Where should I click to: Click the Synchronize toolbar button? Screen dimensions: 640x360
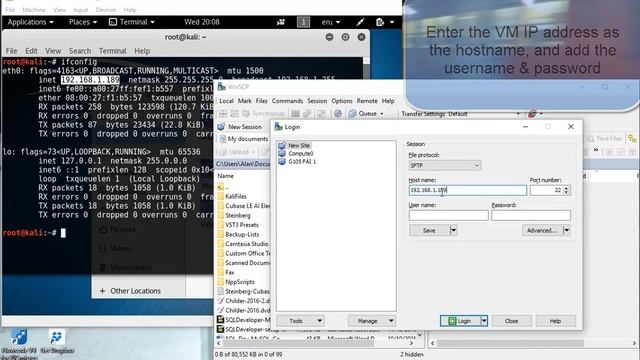[x=263, y=114]
